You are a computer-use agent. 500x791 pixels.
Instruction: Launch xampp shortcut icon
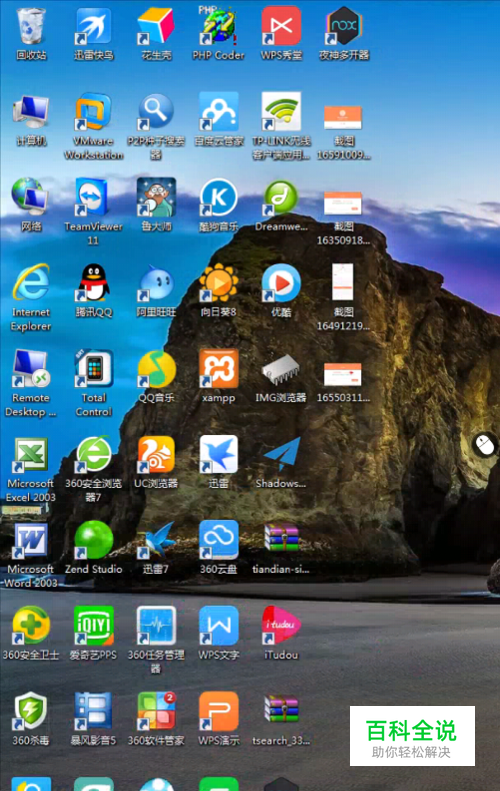[x=218, y=368]
